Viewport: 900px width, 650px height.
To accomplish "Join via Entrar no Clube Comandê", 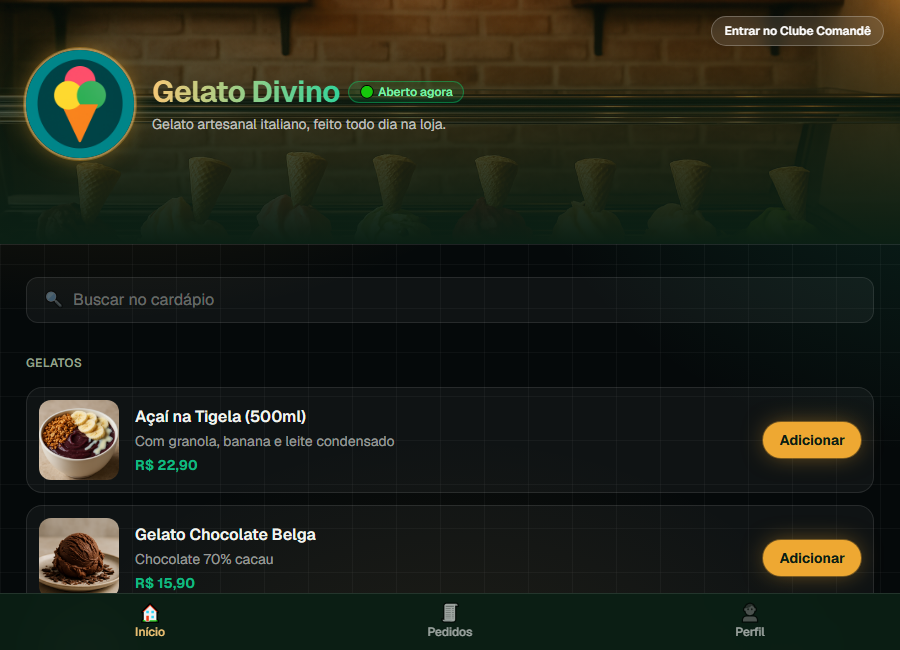I will click(x=797, y=31).
